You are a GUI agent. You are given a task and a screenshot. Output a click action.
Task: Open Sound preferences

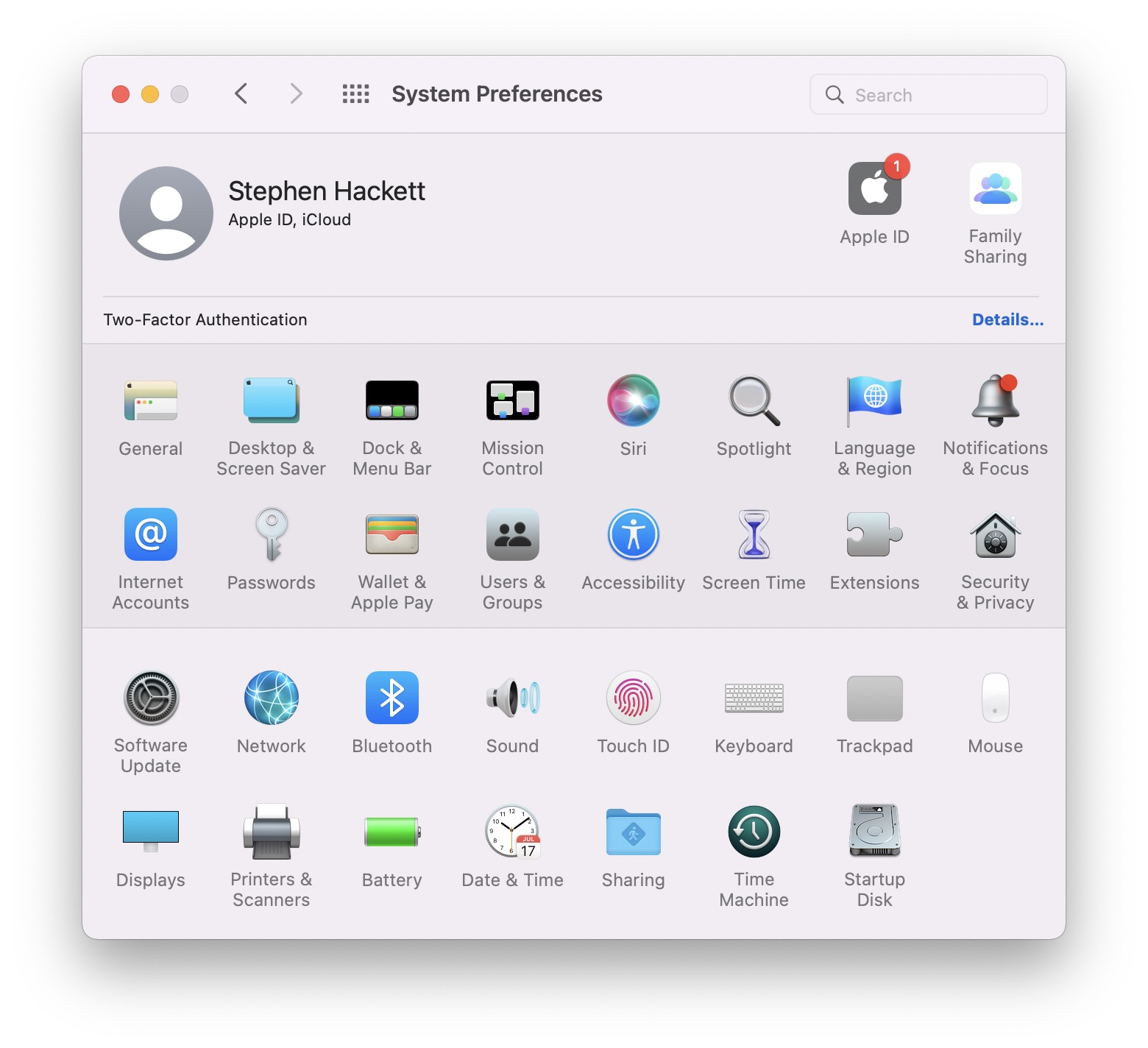point(513,698)
